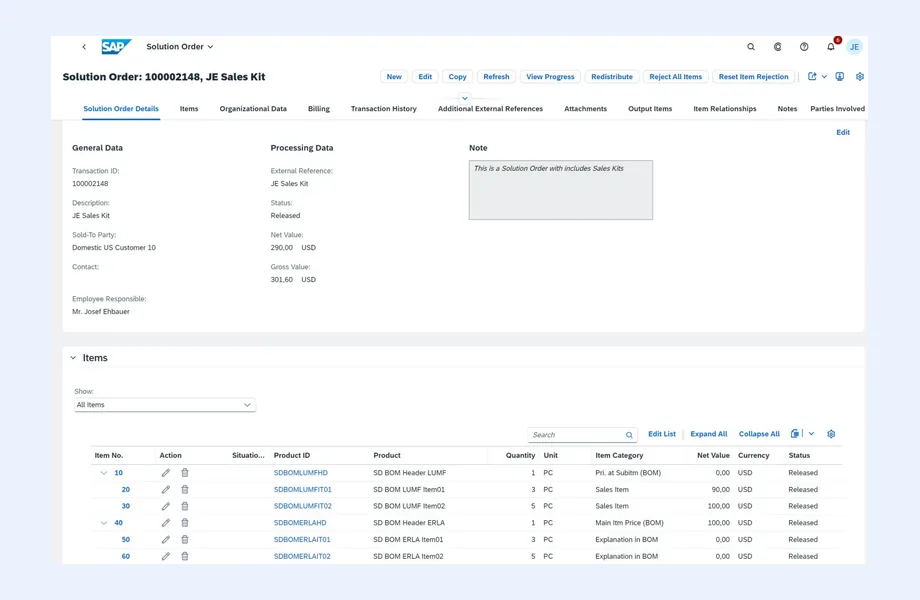Open product link SDBOMERLAHD
The image size is (920, 600).
point(300,523)
